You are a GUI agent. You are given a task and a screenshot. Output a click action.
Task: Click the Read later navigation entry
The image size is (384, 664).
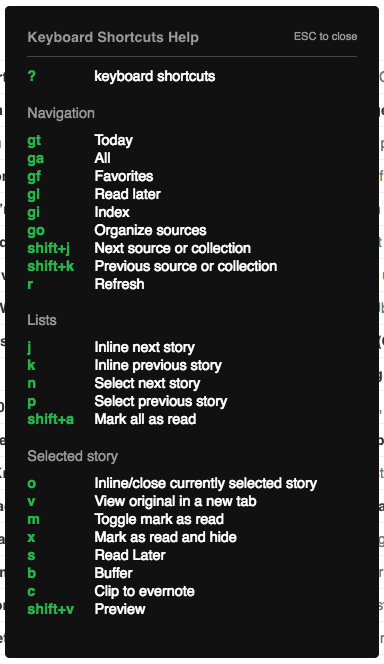pyautogui.click(x=127, y=194)
